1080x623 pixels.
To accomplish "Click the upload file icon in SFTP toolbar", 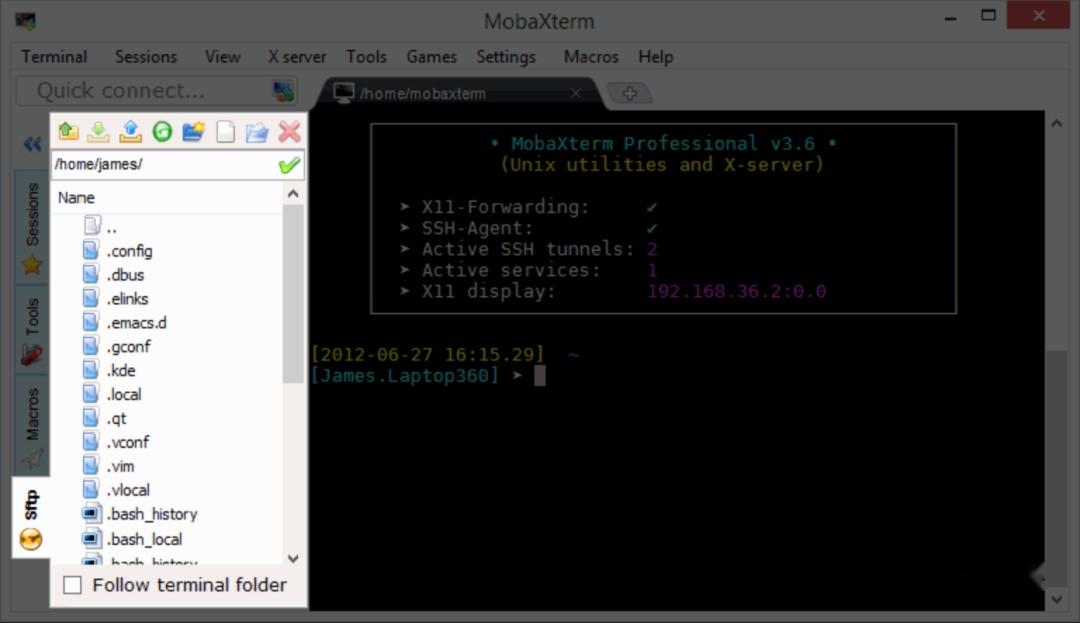I will point(129,131).
